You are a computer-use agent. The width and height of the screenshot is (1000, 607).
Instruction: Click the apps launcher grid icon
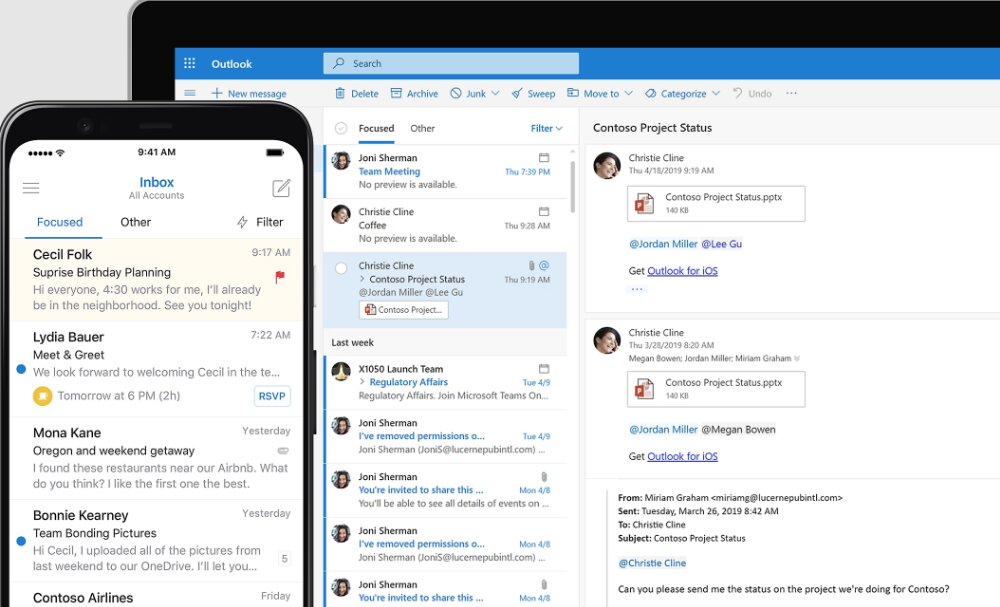(189, 62)
